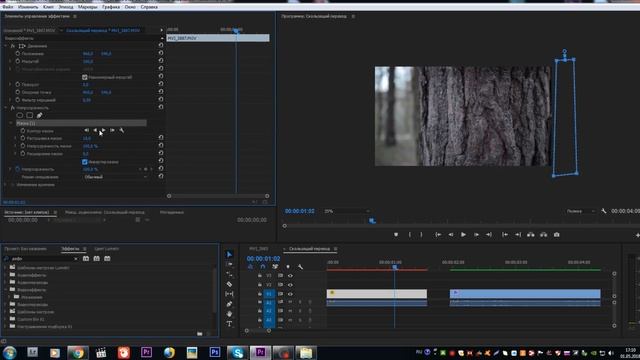Viewport: 640px width, 360px height.
Task: Select the Selection arrow tool
Action: [229, 254]
